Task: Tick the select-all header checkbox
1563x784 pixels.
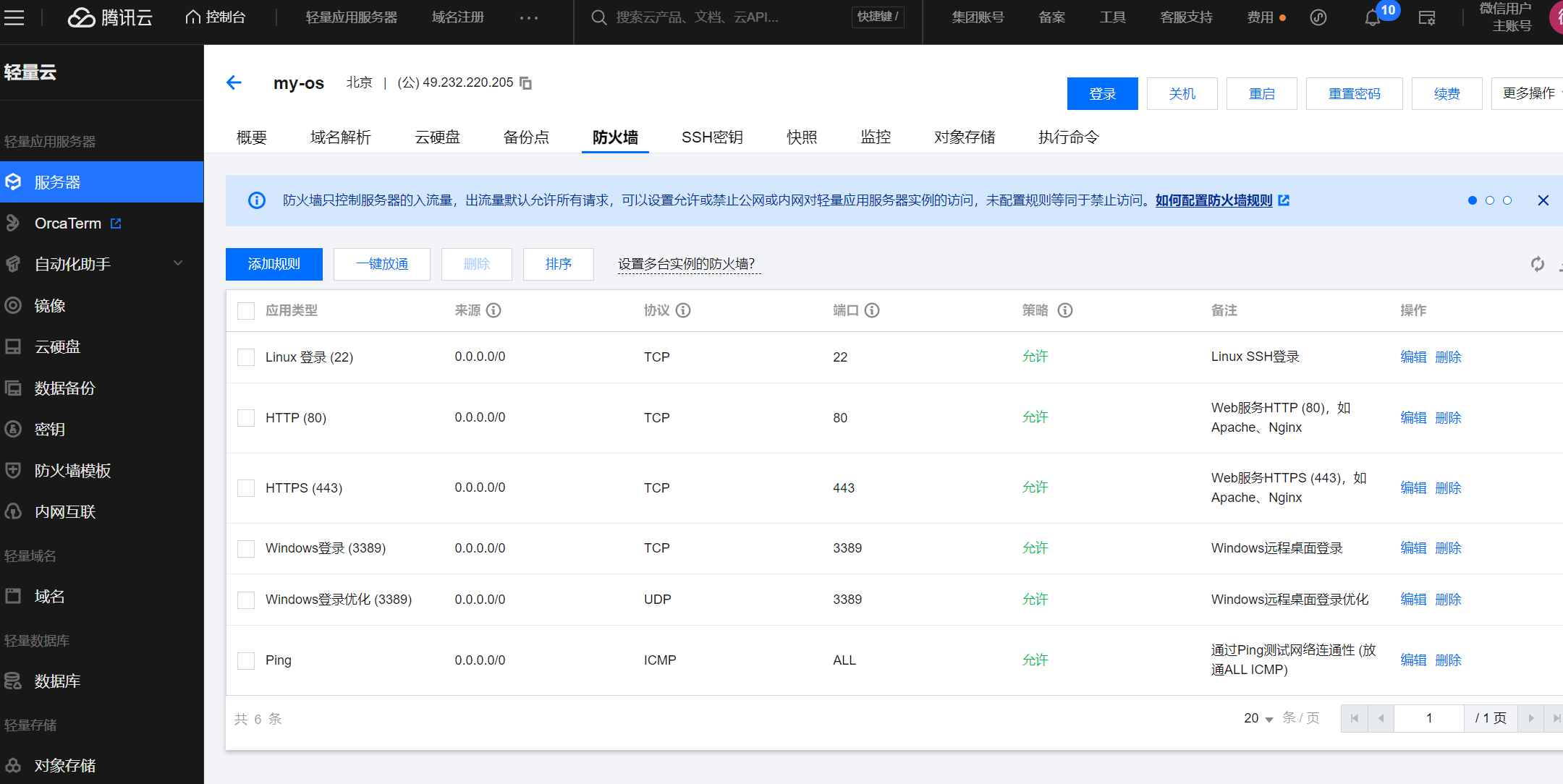Action: click(246, 311)
